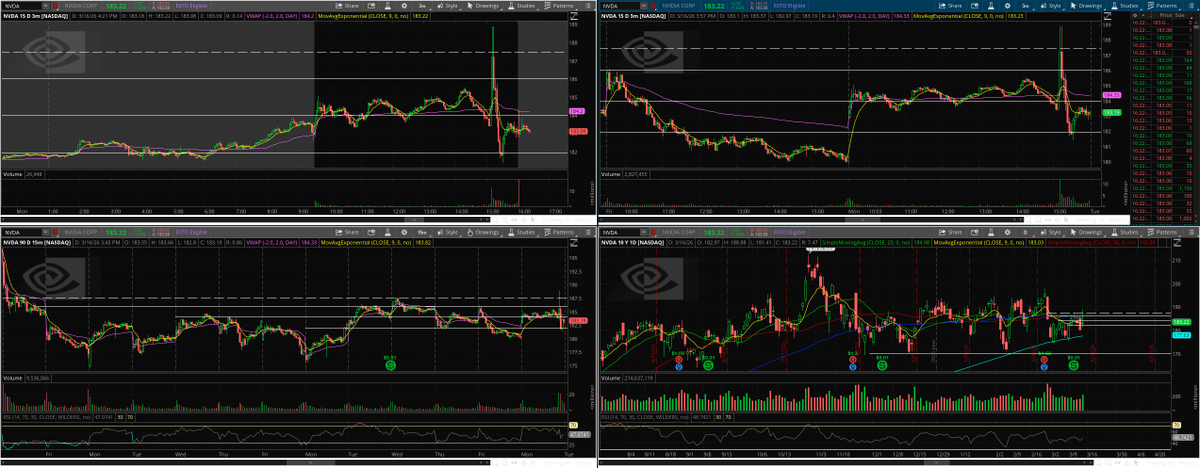Viewport: 1200px width, 468px height.
Task: Click the flask icon in top-right chart toolbar
Action: pos(990,6)
